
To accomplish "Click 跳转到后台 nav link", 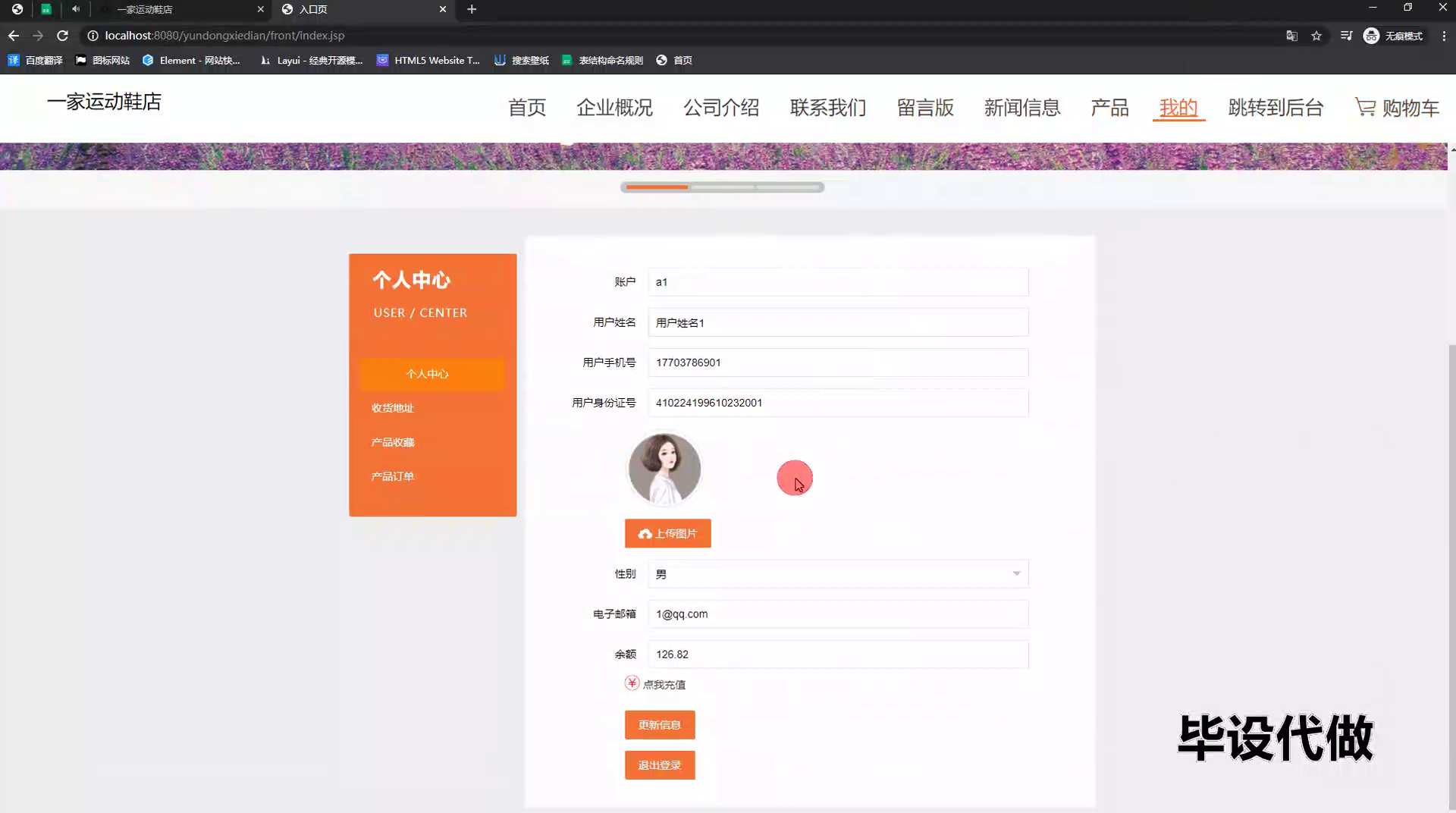I will pyautogui.click(x=1276, y=108).
